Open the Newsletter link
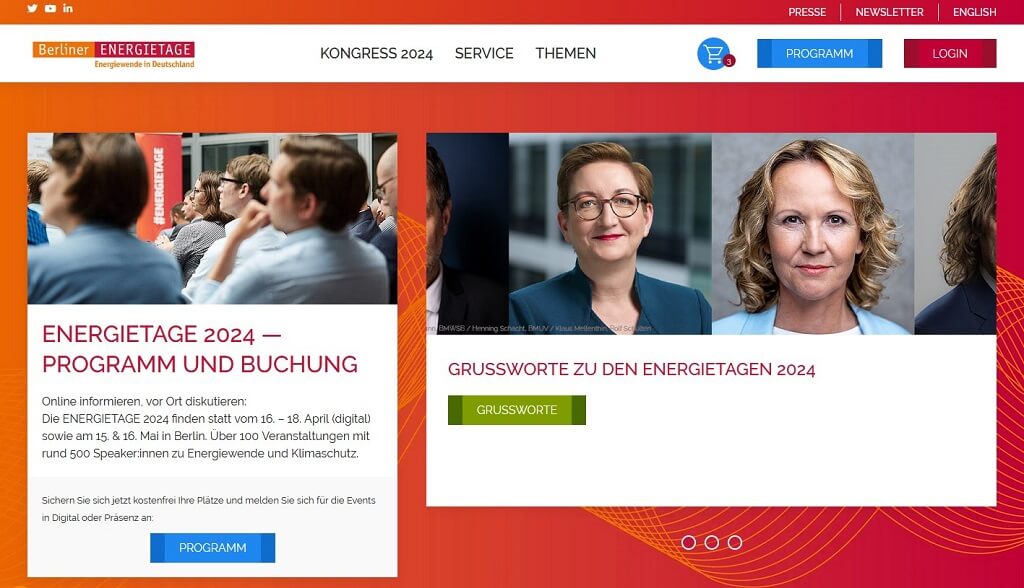The width and height of the screenshot is (1024, 588). tap(889, 12)
